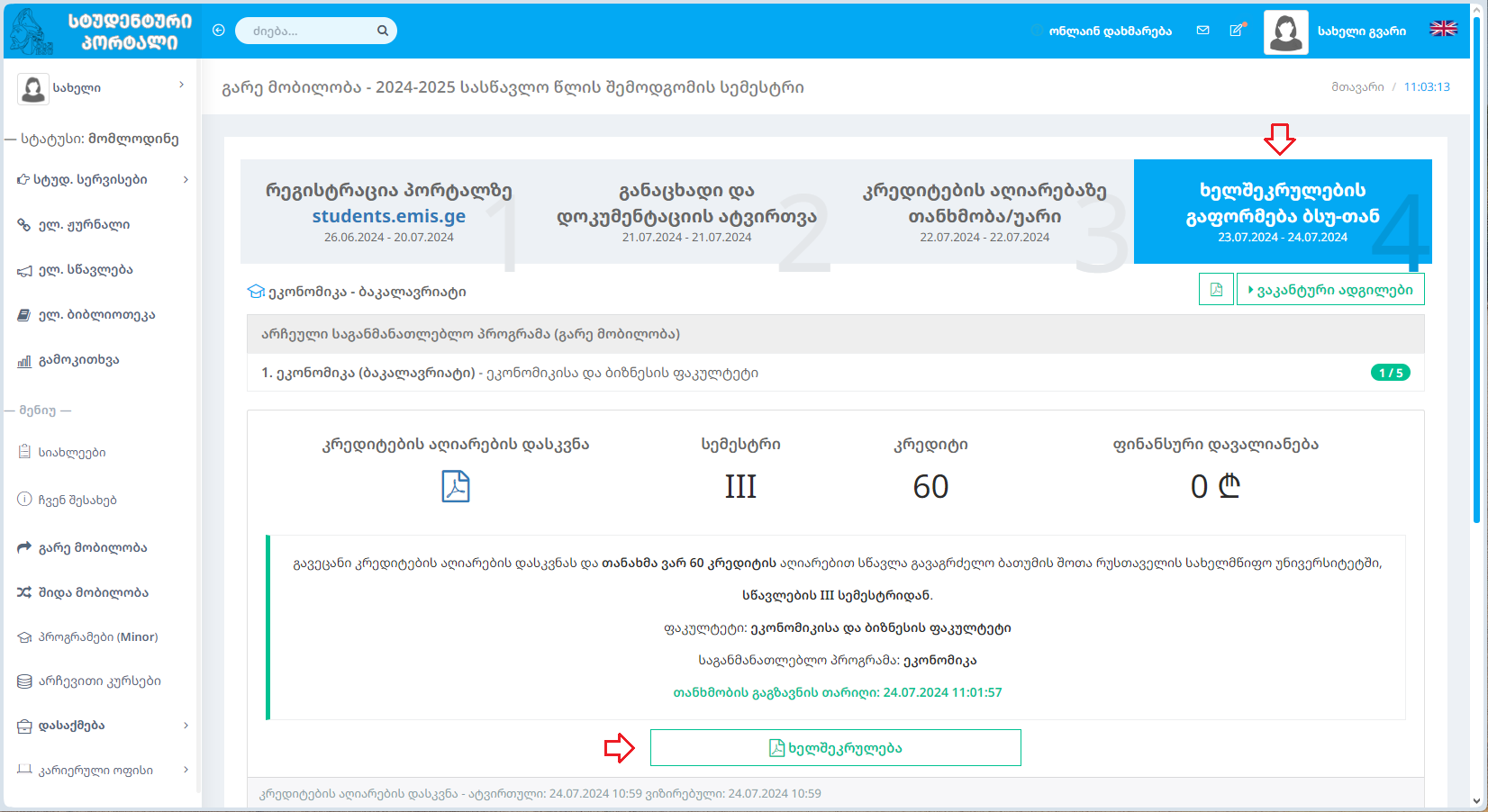The width and height of the screenshot is (1488, 812).
Task: Click the selected program row for Economics
Action: (836, 373)
